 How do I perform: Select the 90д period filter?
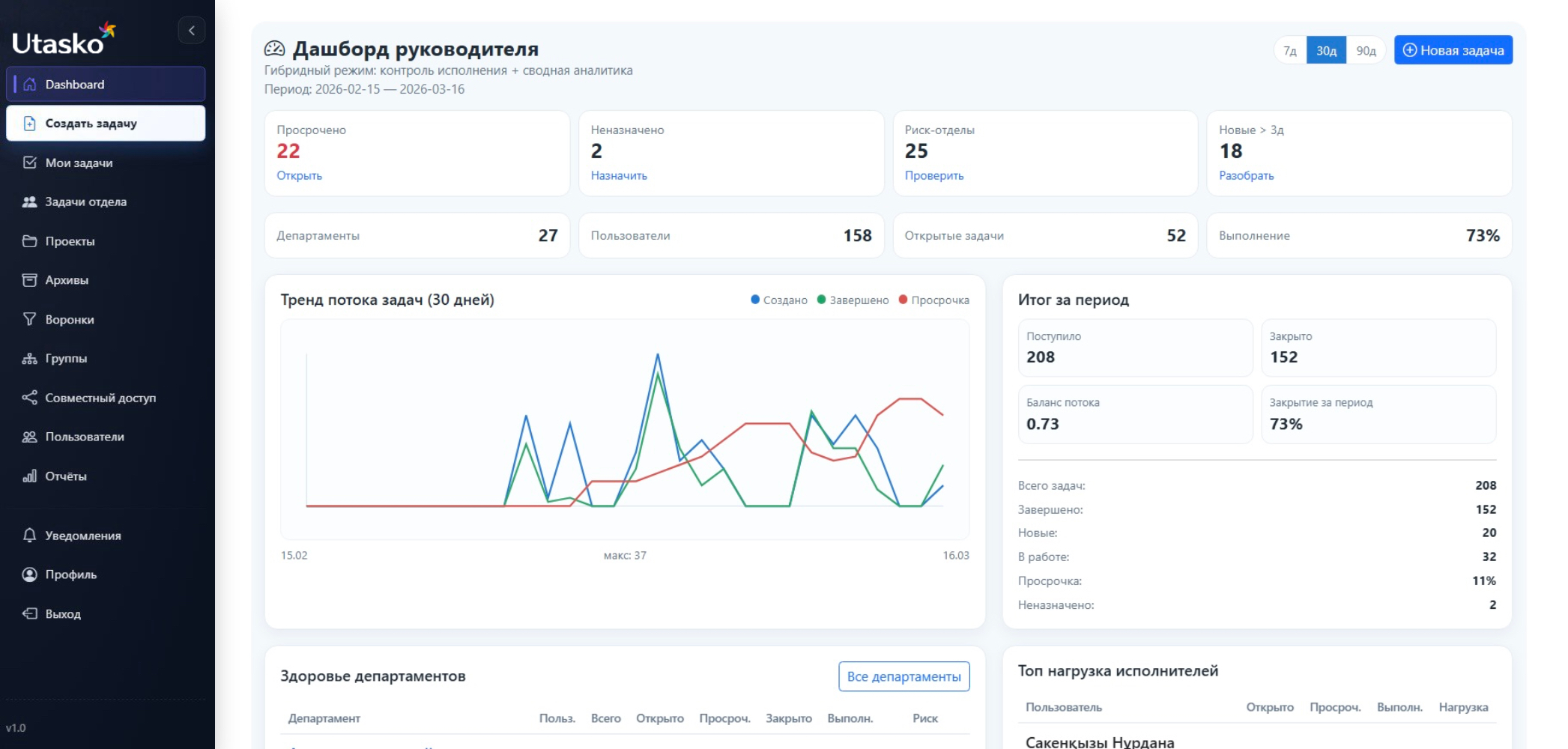1366,50
